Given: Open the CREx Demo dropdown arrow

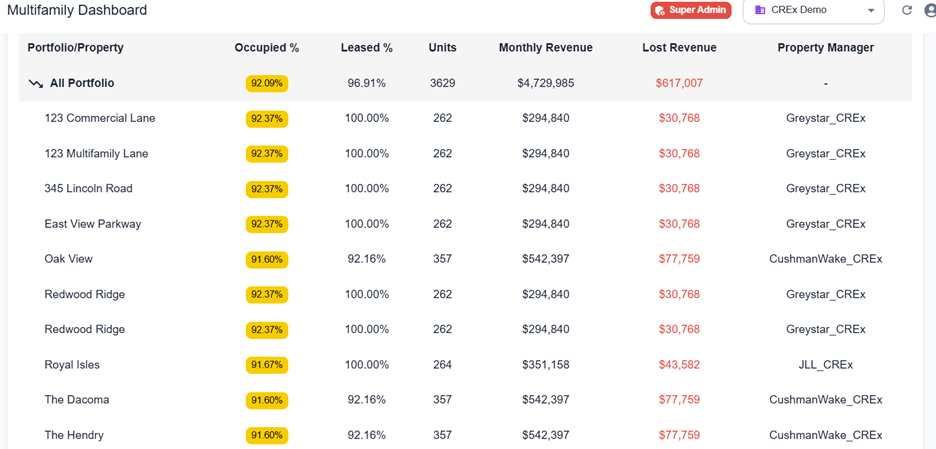Looking at the screenshot, I should [x=871, y=11].
